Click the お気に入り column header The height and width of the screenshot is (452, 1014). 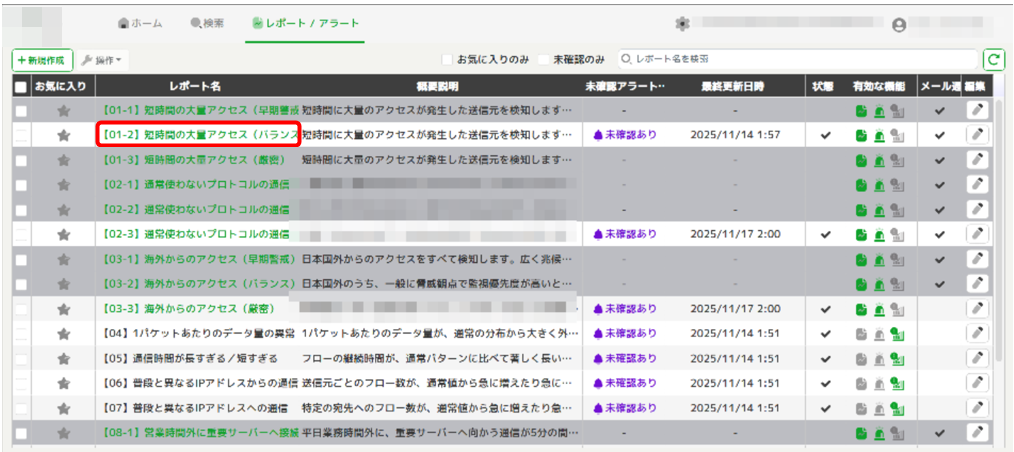tap(63, 87)
